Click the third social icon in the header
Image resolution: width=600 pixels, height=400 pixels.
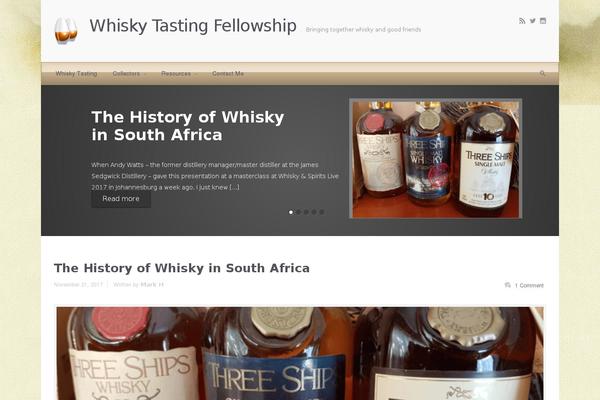(543, 21)
